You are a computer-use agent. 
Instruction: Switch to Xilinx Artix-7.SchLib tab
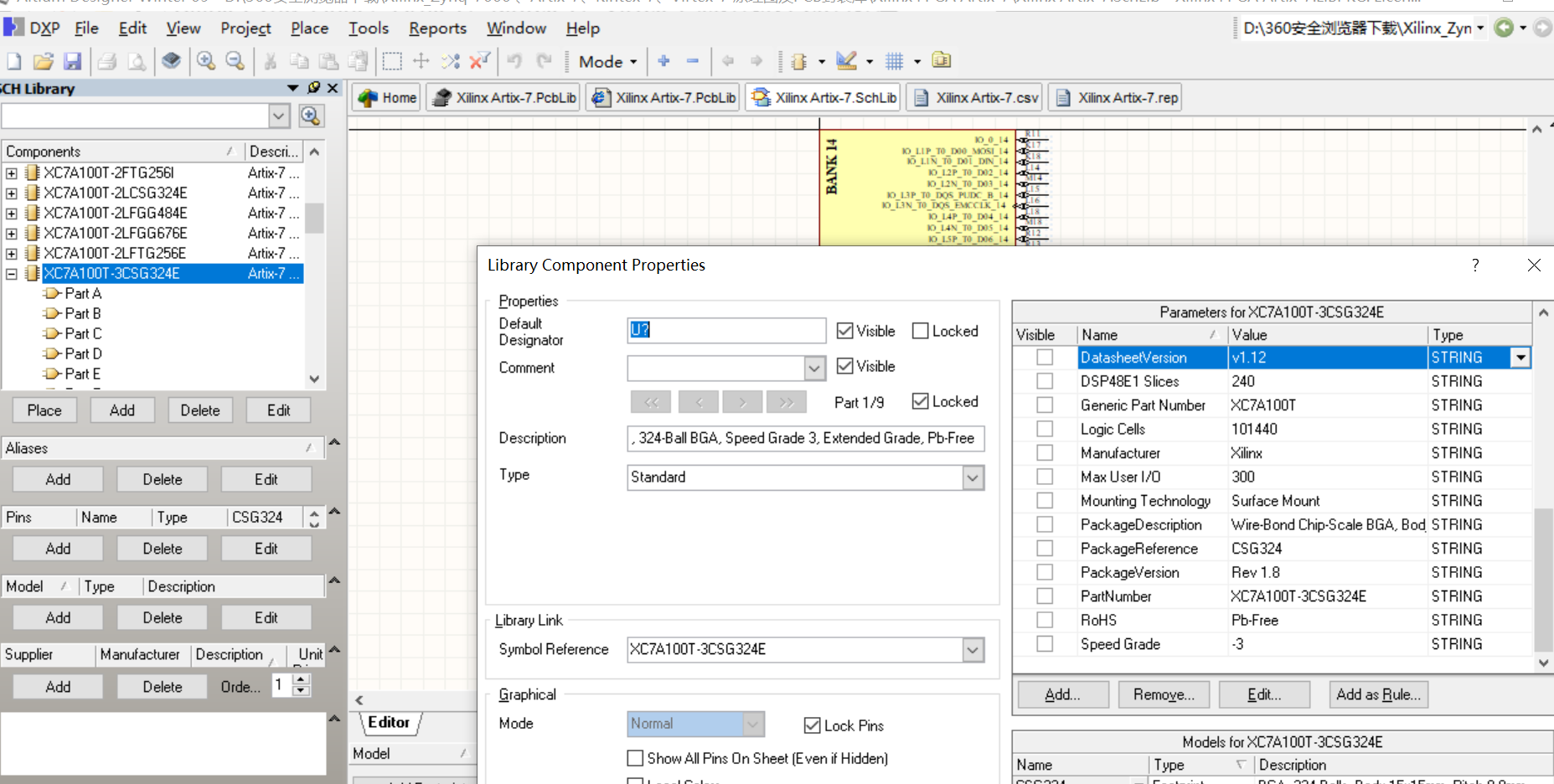(823, 97)
